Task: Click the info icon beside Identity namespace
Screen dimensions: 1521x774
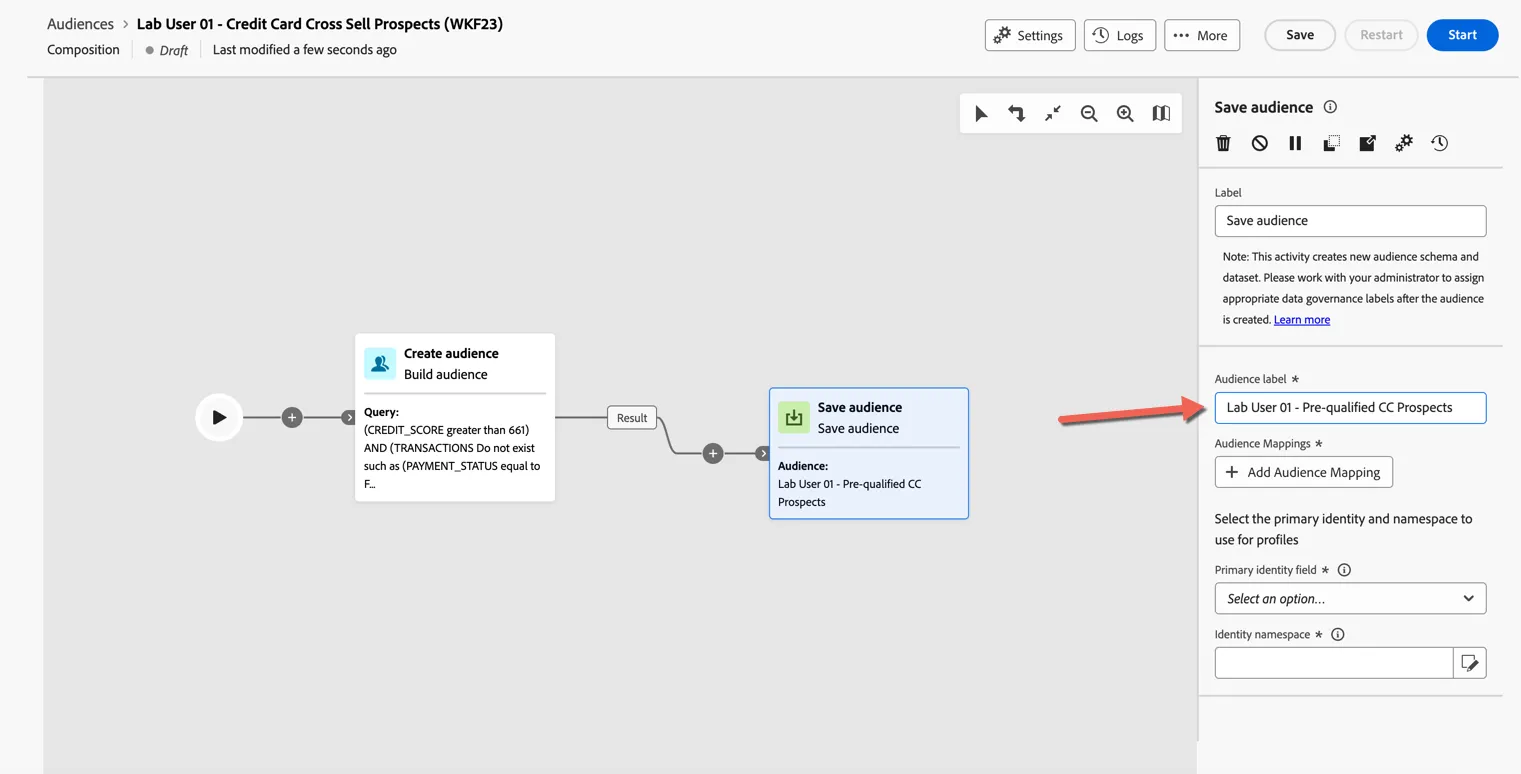Action: [1338, 634]
